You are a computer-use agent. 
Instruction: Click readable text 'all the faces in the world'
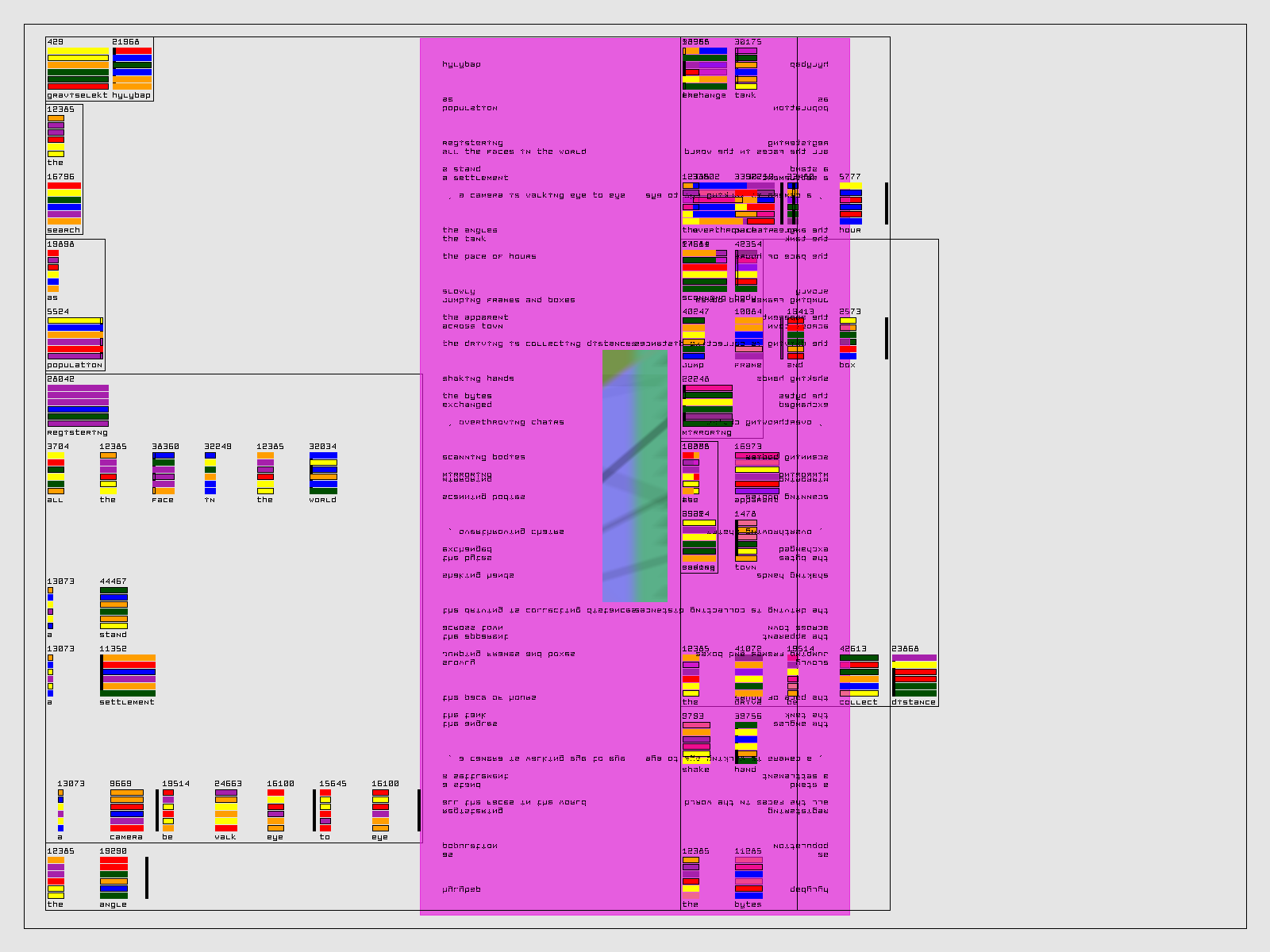click(x=514, y=152)
